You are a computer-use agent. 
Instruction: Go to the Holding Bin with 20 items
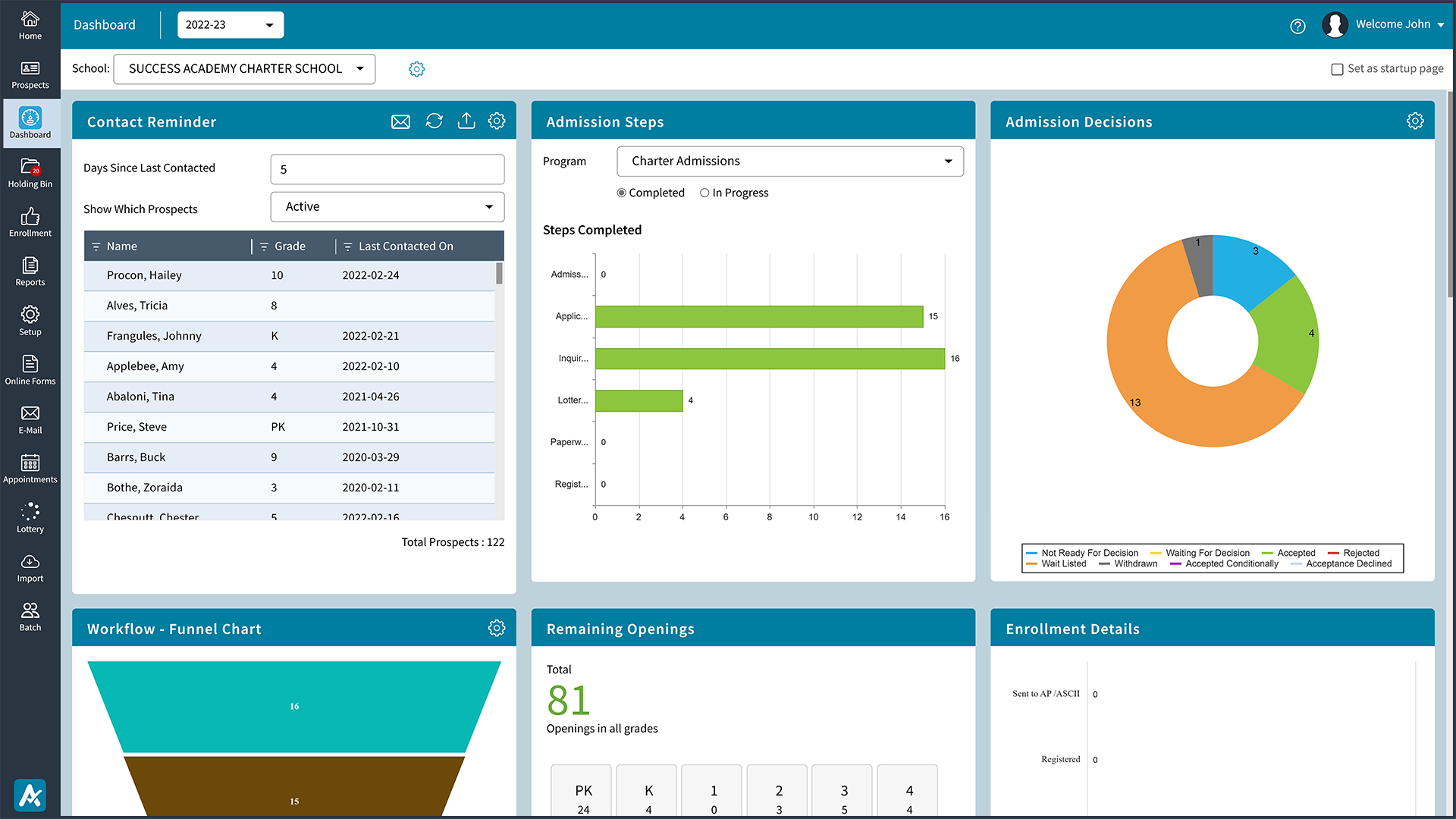pyautogui.click(x=30, y=173)
